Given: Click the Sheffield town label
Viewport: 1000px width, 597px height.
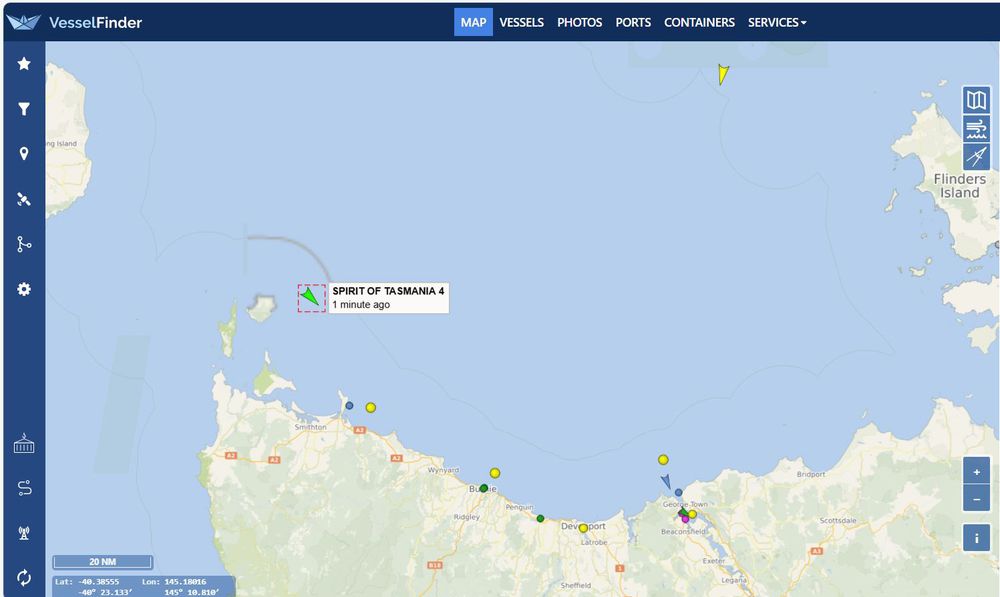Looking at the screenshot, I should click(x=576, y=585).
